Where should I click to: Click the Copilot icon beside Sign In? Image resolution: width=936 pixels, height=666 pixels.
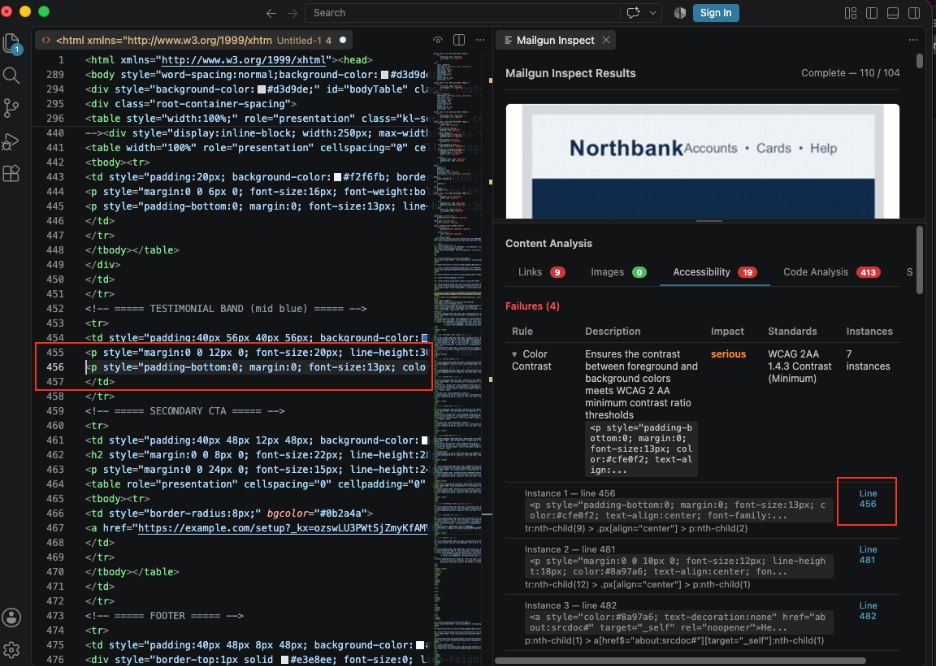[x=680, y=13]
